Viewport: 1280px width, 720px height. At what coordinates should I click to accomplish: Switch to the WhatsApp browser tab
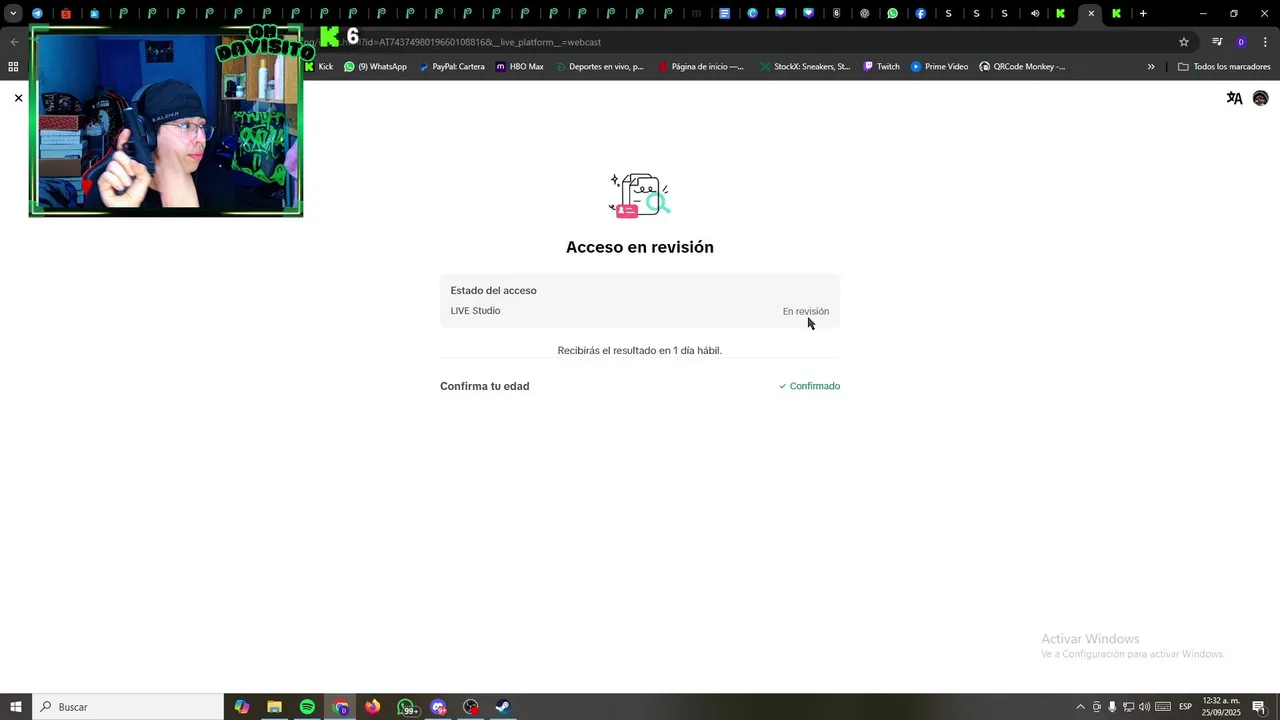tap(893, 14)
